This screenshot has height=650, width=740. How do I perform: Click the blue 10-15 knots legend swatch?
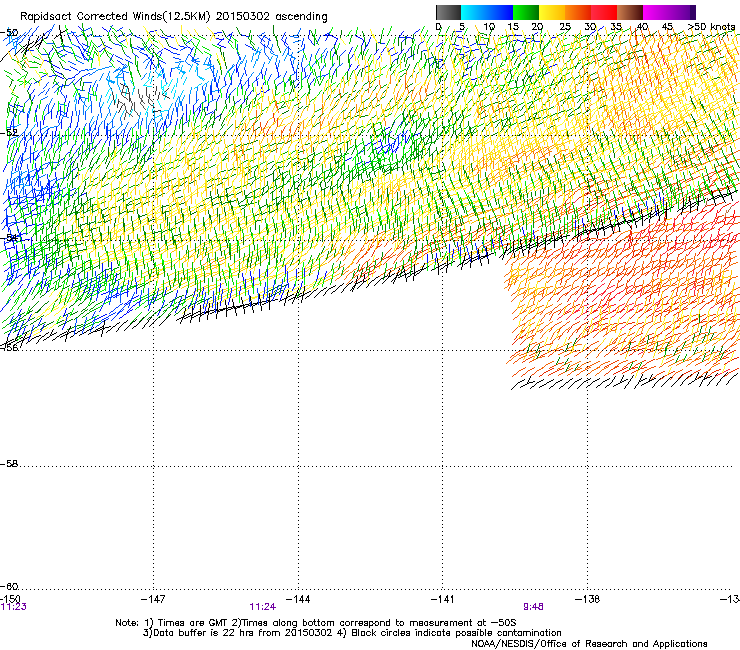coord(500,12)
